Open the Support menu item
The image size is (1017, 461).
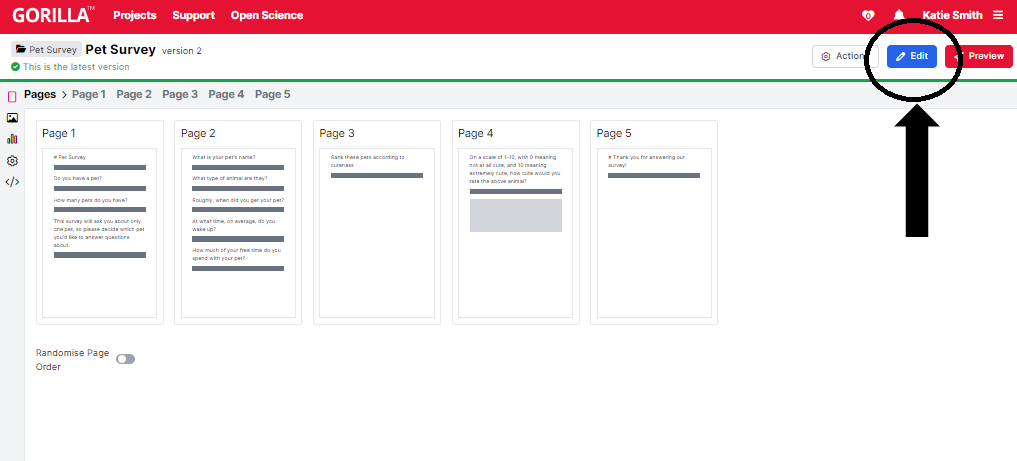[193, 15]
